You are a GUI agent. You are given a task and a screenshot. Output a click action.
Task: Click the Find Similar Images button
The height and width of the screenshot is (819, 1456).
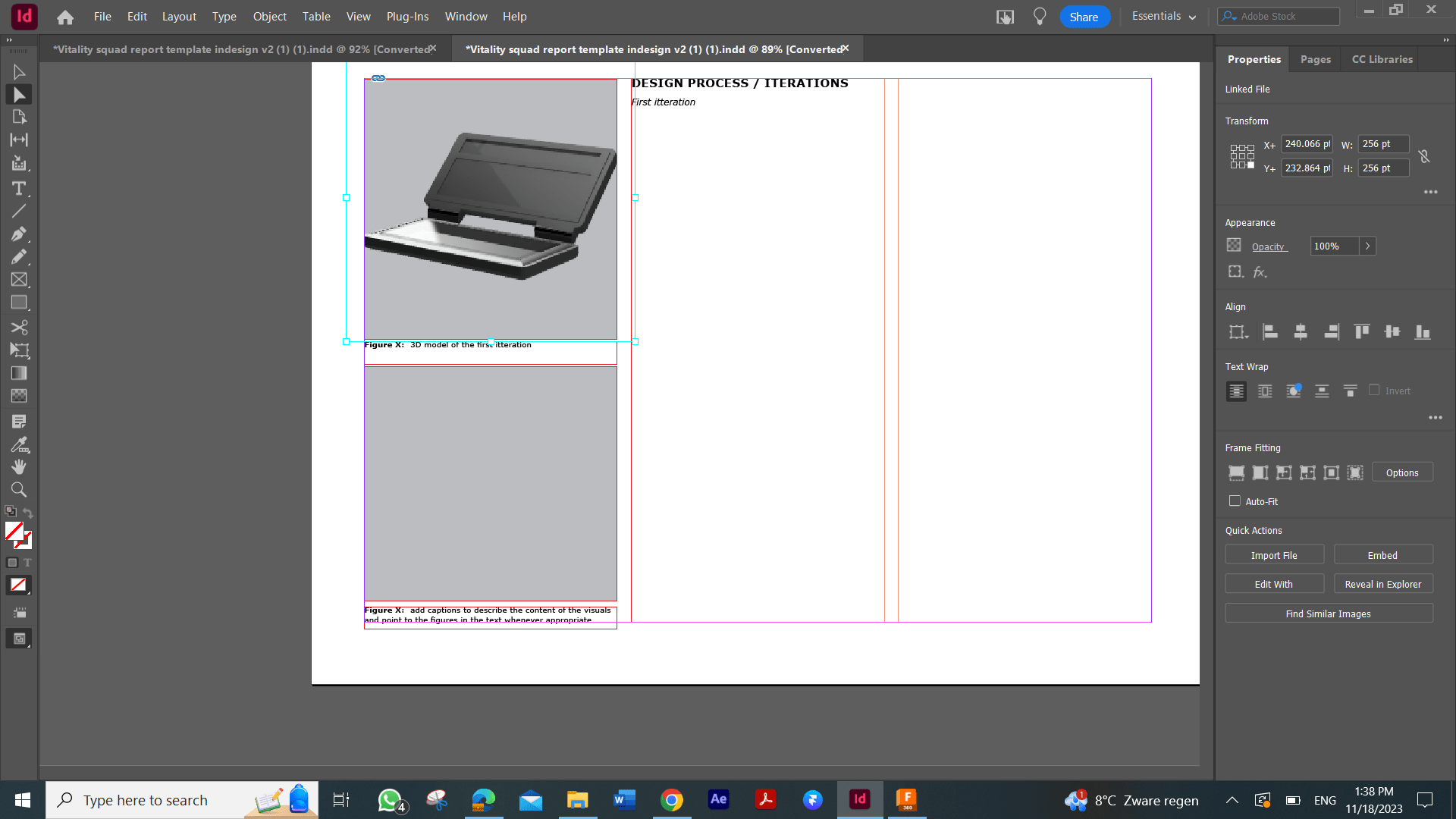(x=1329, y=613)
